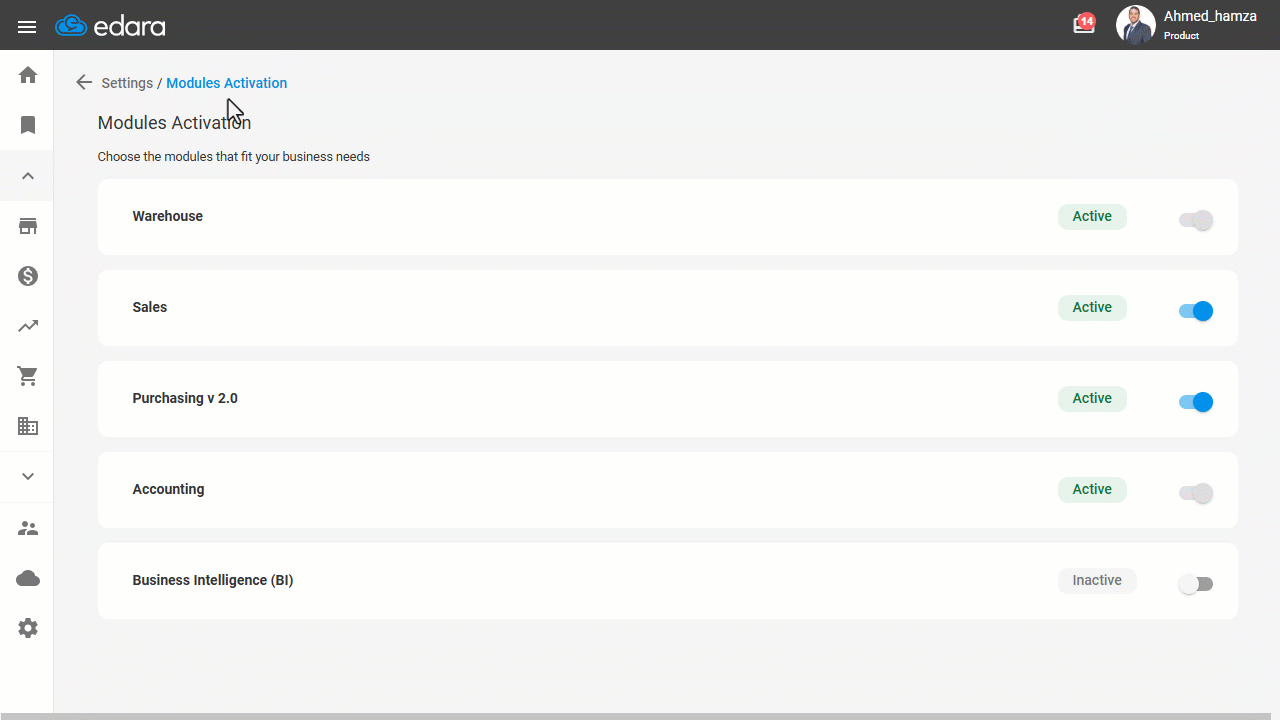Image resolution: width=1280 pixels, height=720 pixels.
Task: Click the Sales module name
Action: (150, 307)
